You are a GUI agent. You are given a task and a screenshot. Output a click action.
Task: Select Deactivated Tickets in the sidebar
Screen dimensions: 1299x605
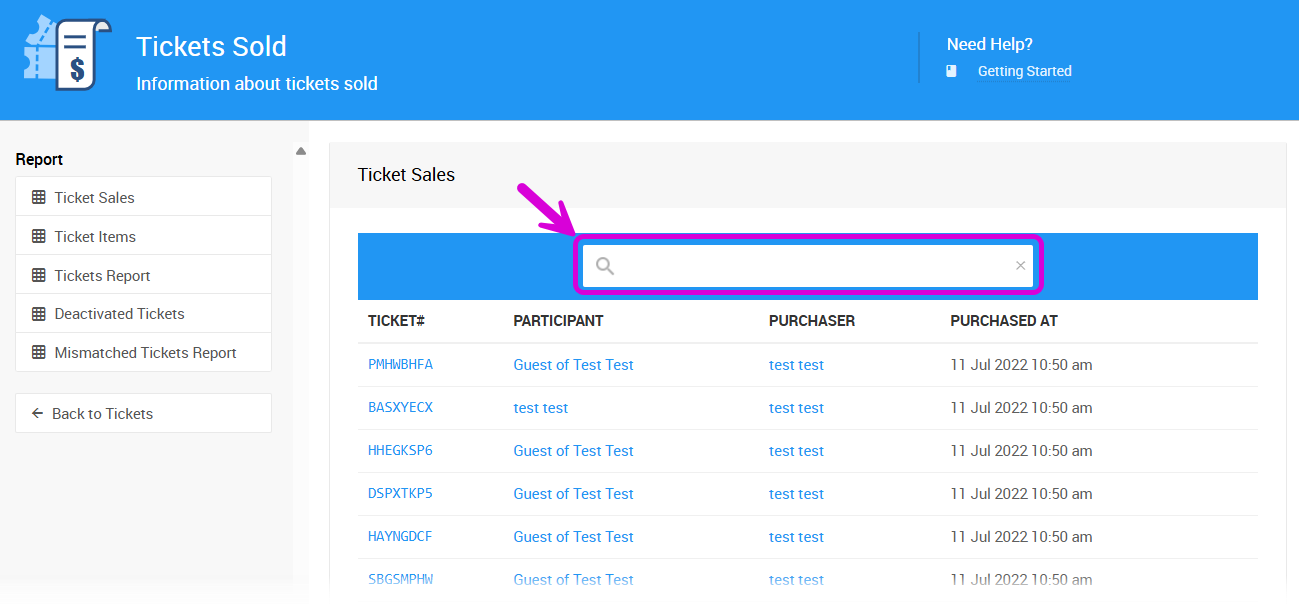(x=119, y=314)
